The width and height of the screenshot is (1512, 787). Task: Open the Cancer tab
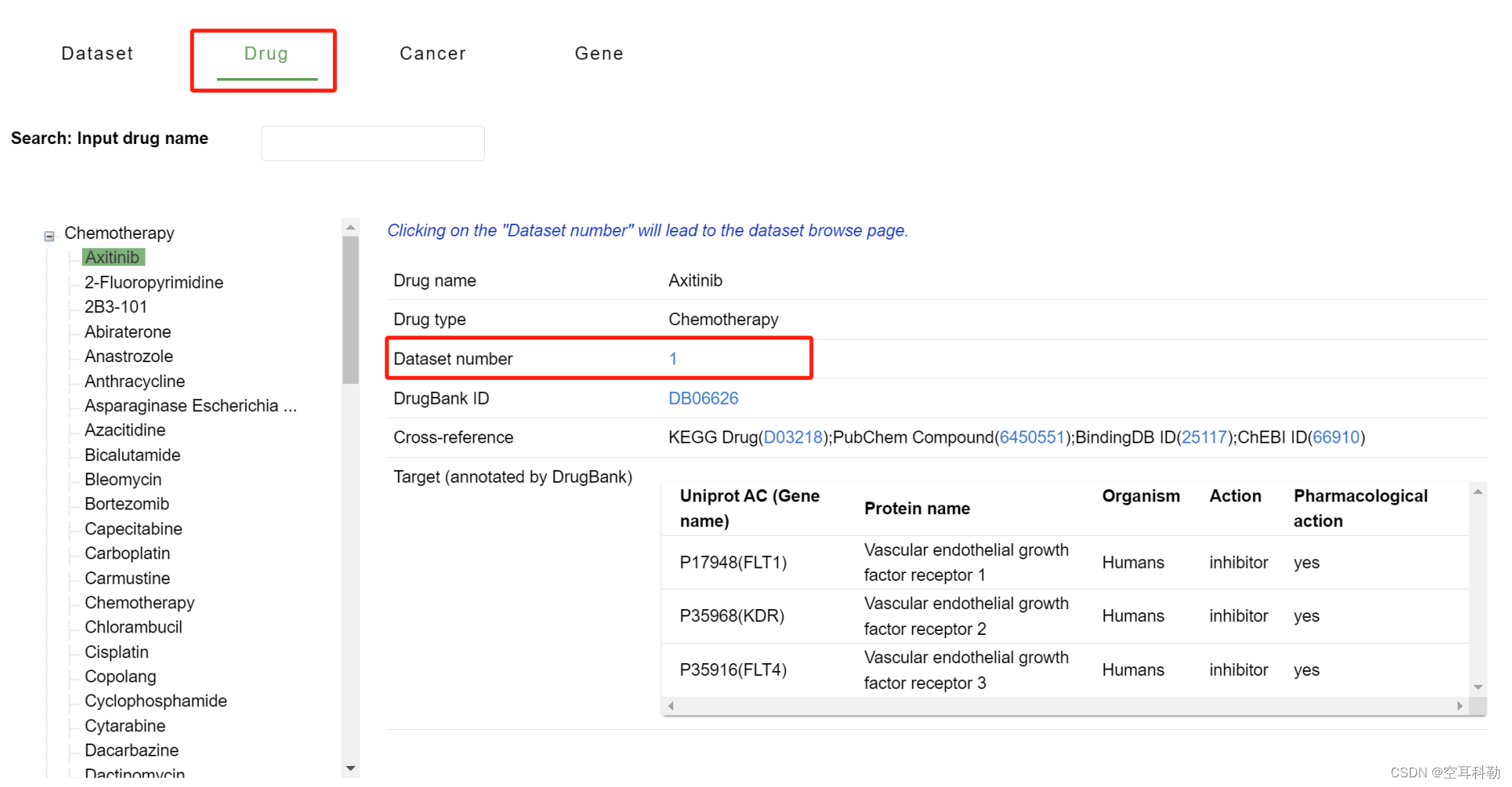433,54
